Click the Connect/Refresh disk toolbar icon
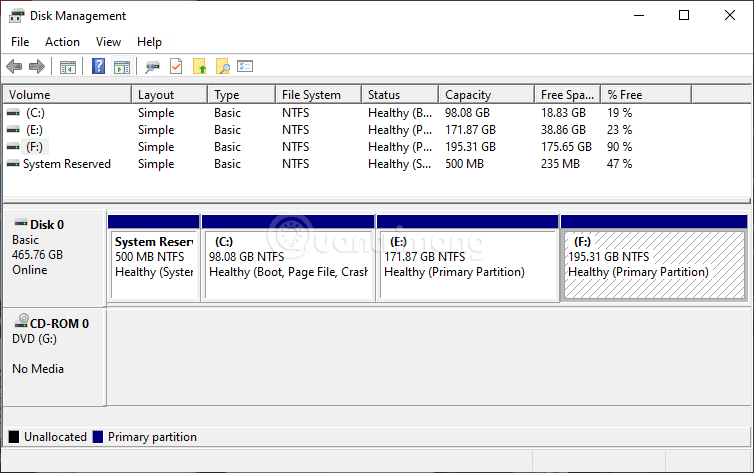 152,67
